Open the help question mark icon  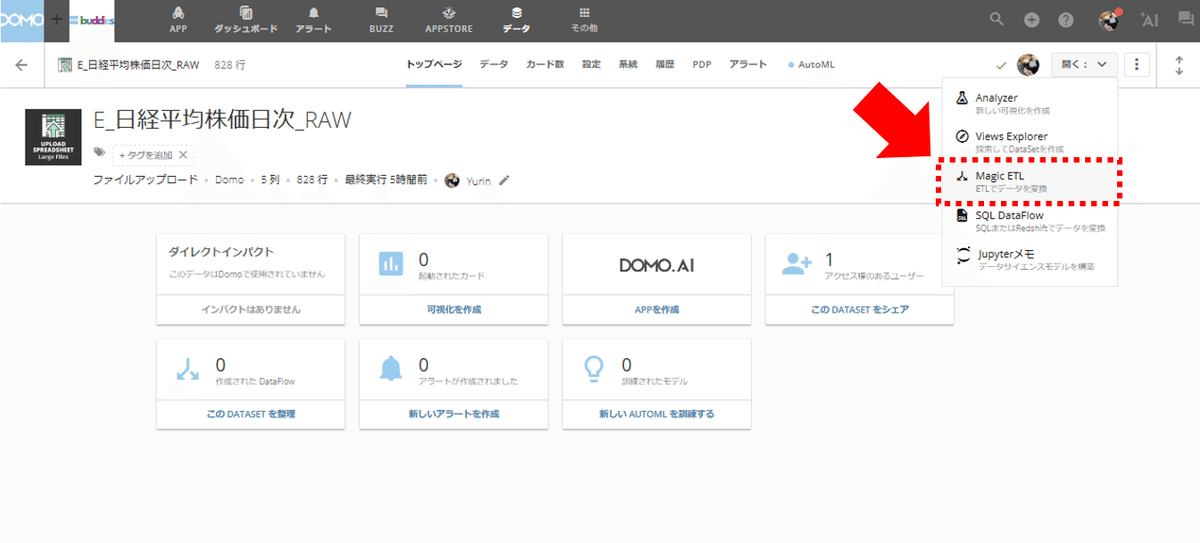coord(1066,20)
